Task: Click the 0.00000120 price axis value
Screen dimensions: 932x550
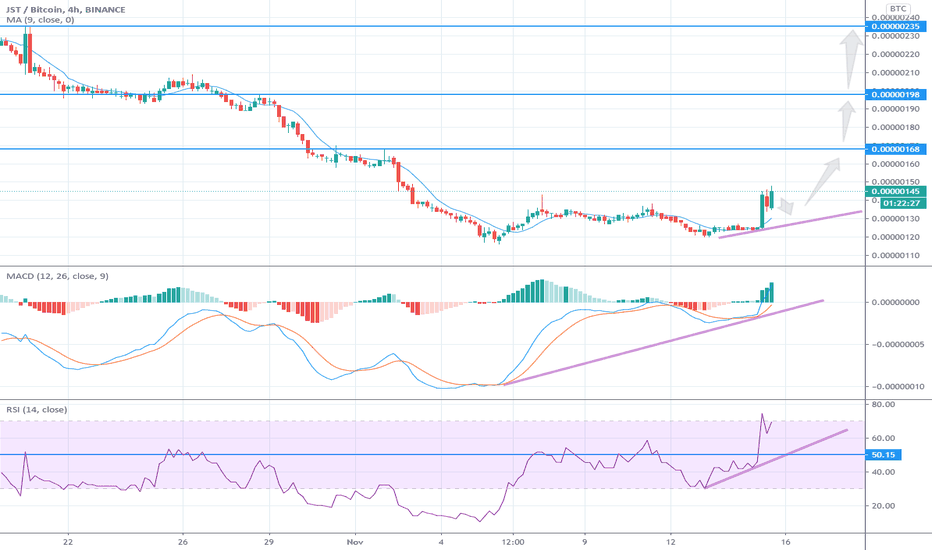Action: [x=896, y=237]
